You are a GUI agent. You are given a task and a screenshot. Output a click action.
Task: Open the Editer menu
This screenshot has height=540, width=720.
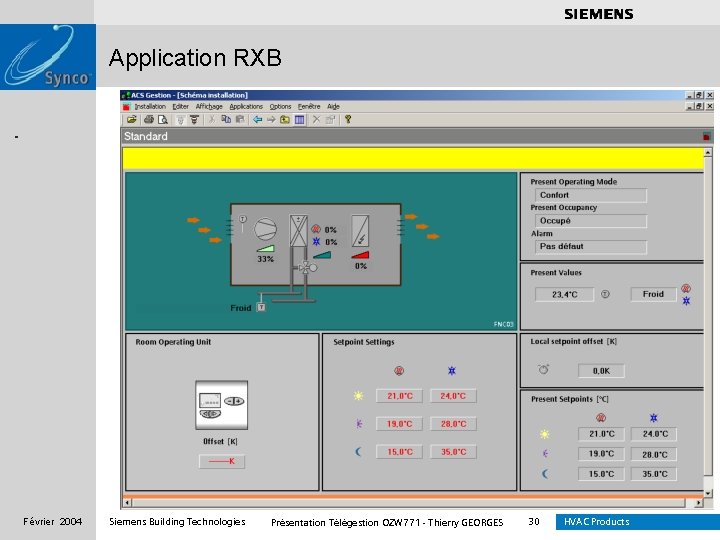[180, 107]
